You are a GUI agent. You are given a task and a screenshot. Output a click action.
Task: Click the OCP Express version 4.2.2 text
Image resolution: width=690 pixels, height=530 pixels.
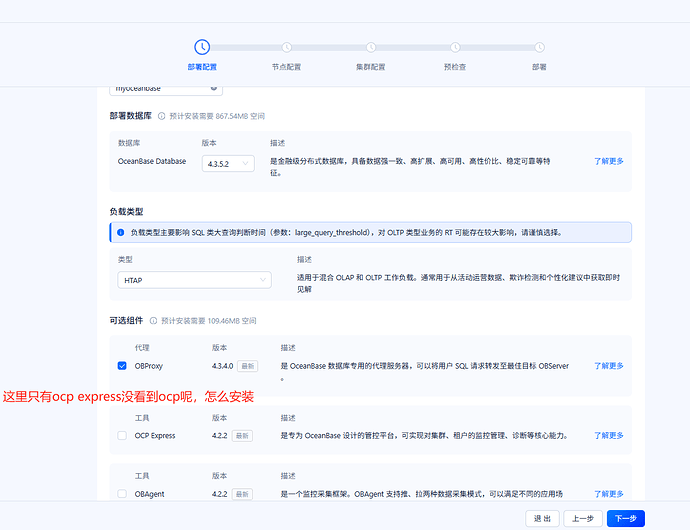click(x=220, y=435)
